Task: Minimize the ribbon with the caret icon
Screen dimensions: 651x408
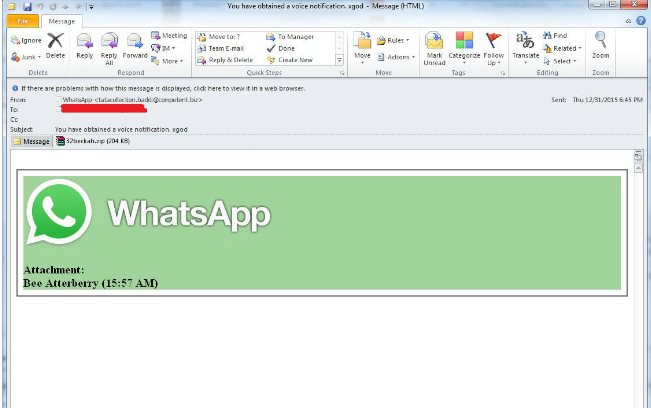Action: (x=629, y=21)
